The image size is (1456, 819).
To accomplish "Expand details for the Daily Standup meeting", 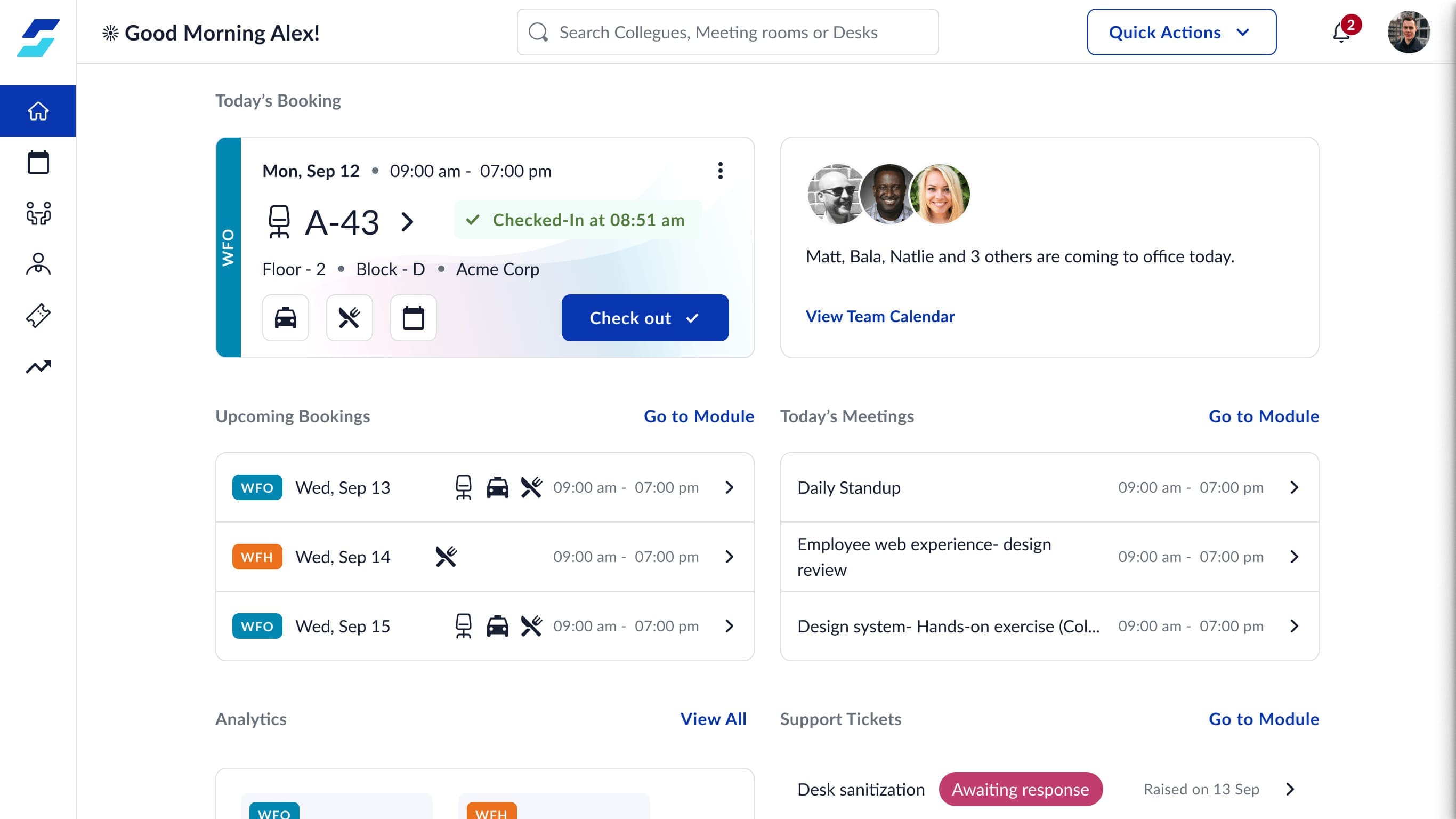I will coord(1295,487).
